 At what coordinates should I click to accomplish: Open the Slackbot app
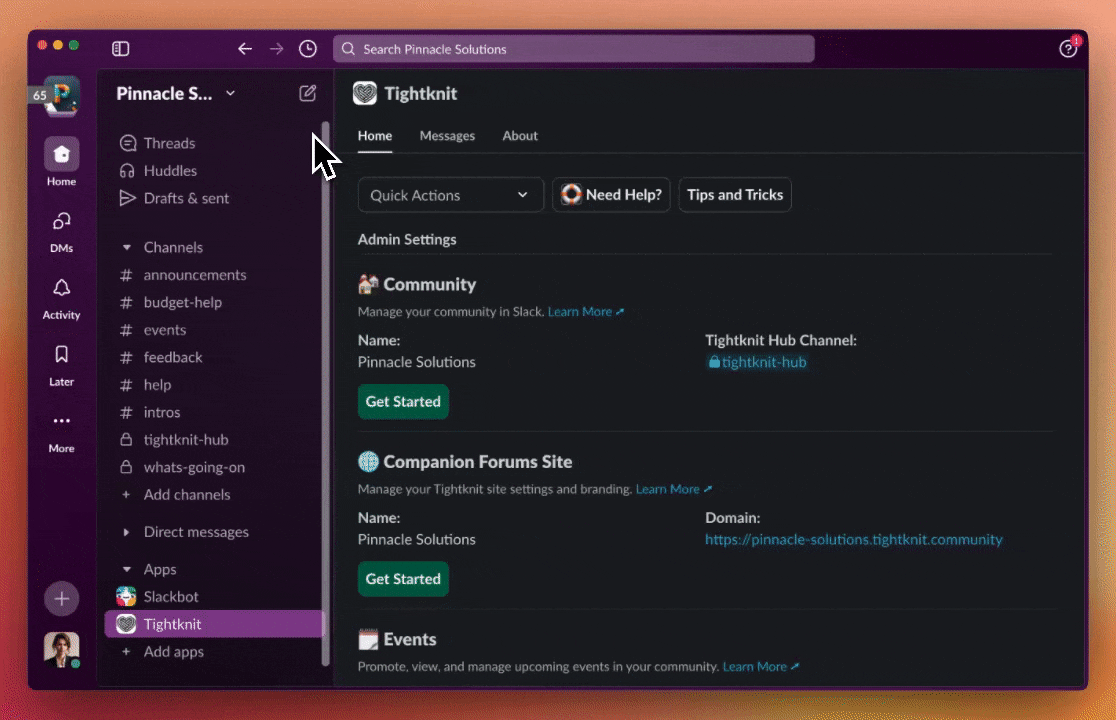[171, 597]
